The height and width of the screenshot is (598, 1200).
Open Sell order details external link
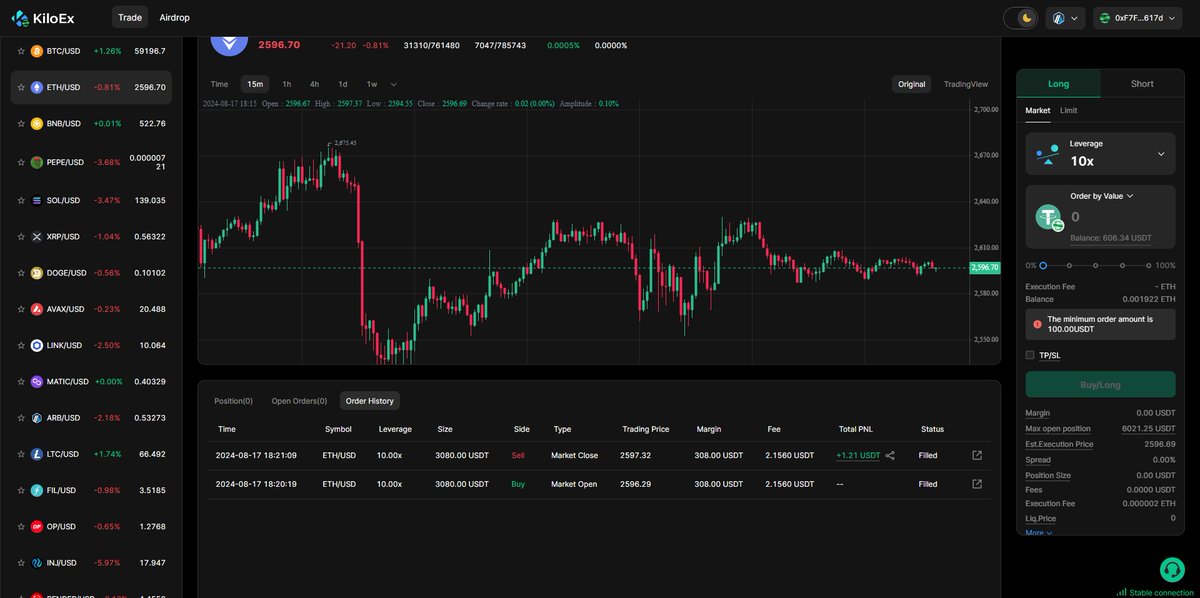point(977,455)
